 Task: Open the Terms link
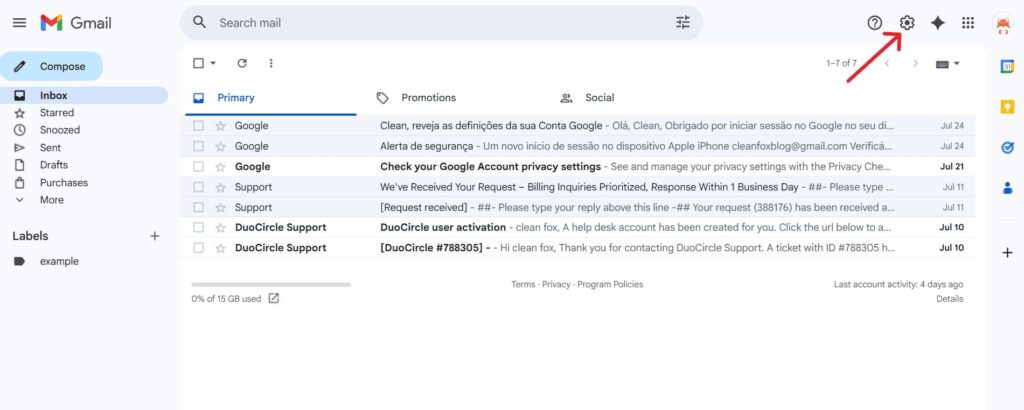click(523, 285)
